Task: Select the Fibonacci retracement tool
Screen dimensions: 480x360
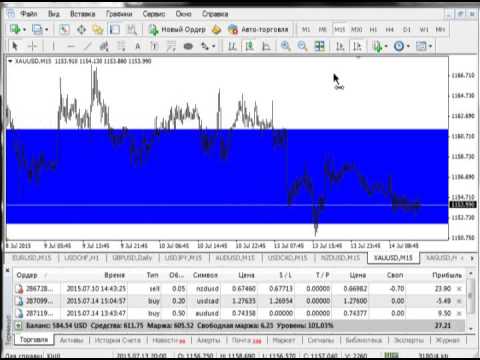Action: (121, 46)
